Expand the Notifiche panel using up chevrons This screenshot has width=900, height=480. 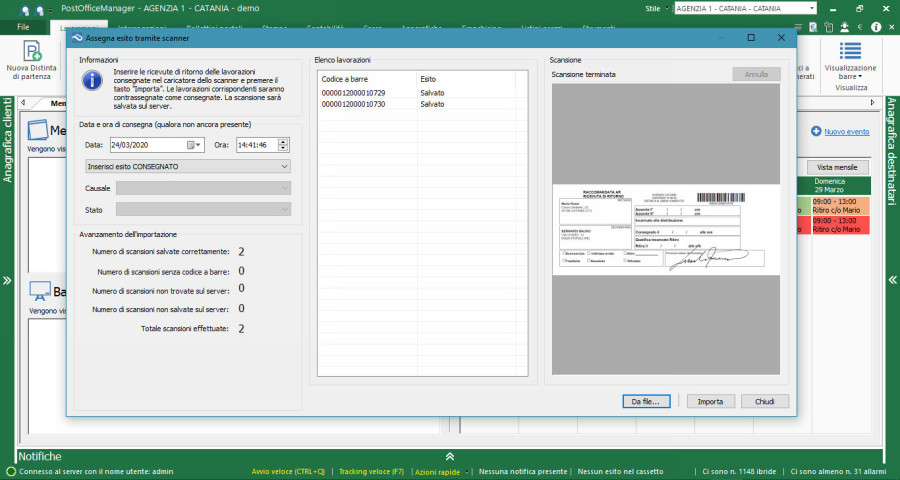(450, 456)
